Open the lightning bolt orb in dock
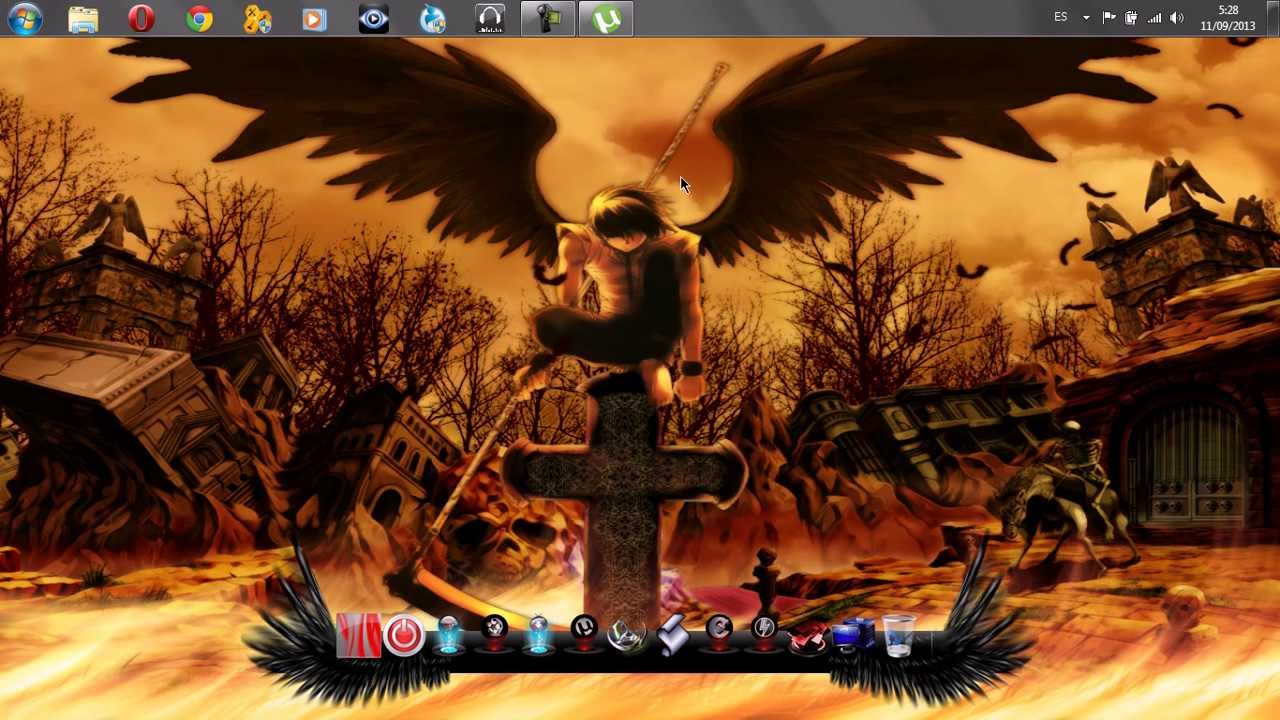Screen dimensions: 1280x720 (x=764, y=633)
